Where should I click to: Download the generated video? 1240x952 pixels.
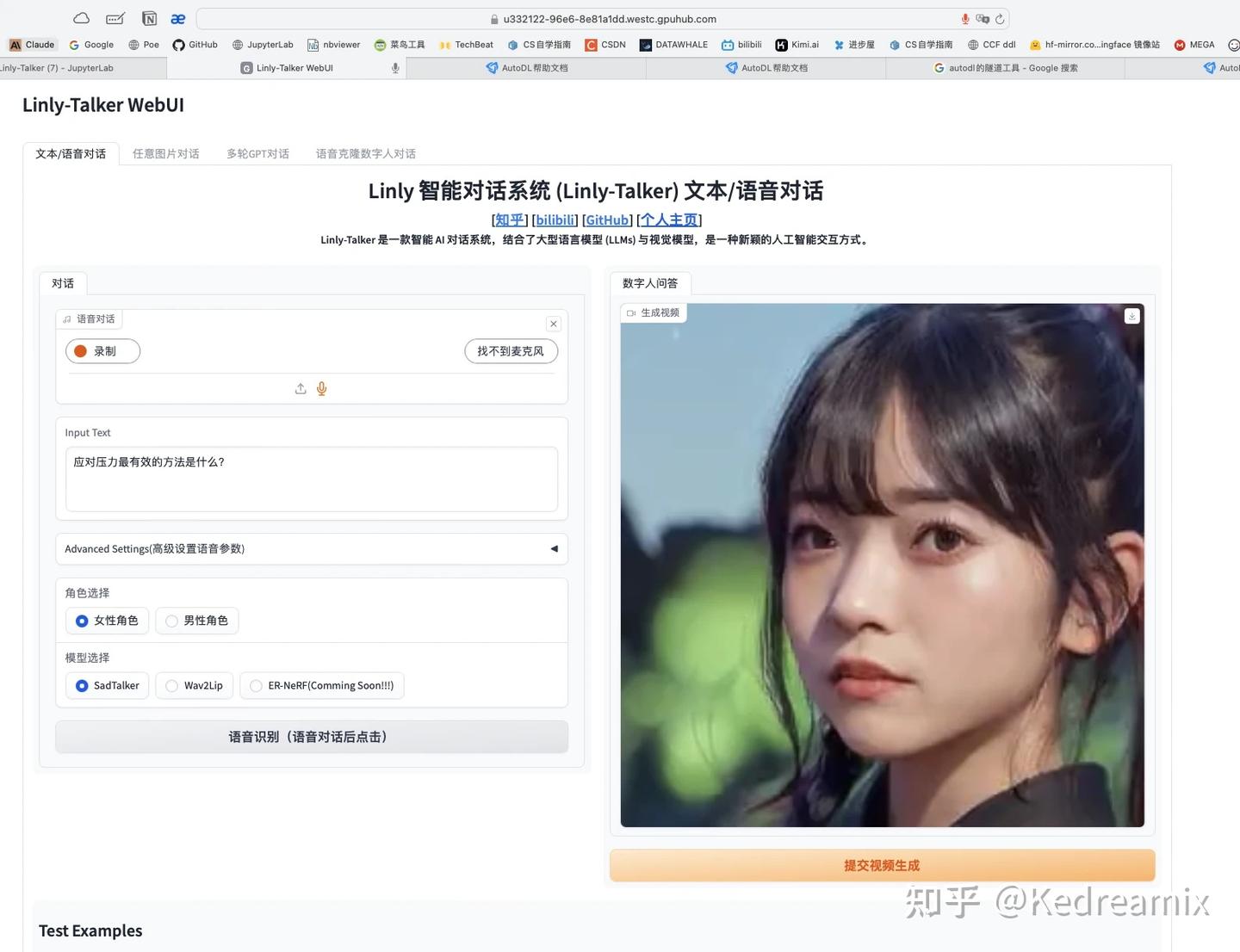1131,315
